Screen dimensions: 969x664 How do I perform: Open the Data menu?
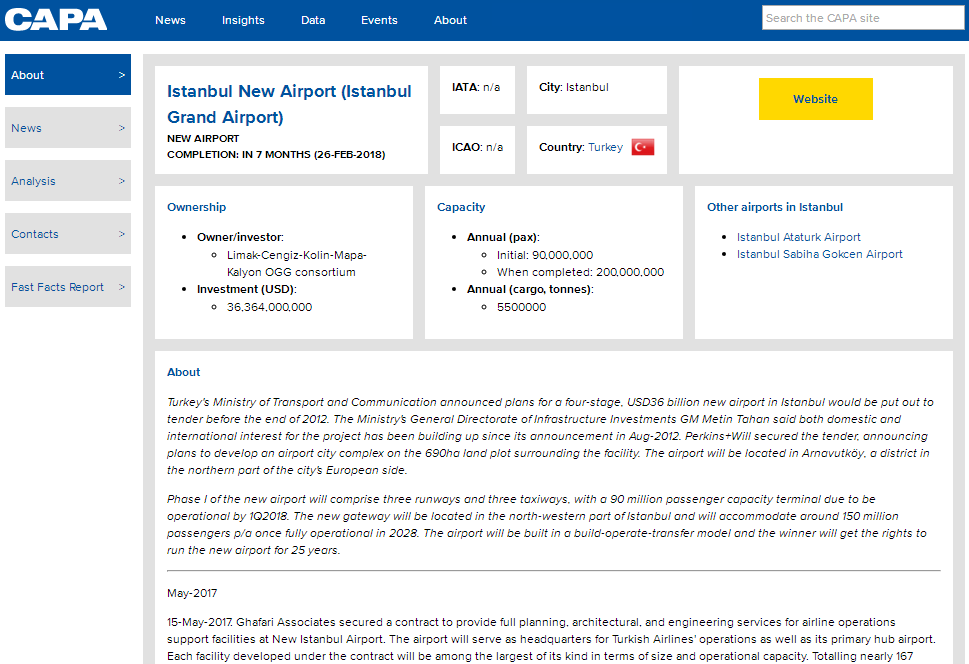coord(313,20)
